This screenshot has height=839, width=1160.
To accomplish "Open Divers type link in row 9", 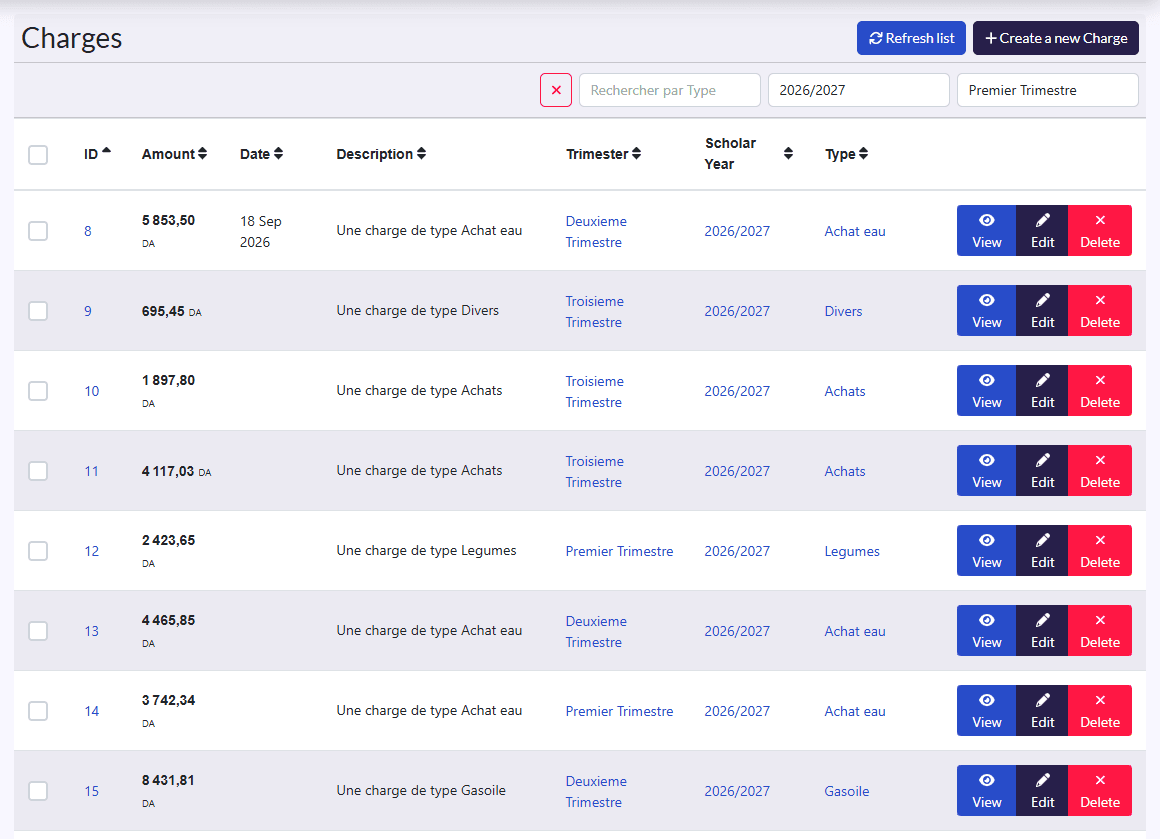I will (x=843, y=311).
